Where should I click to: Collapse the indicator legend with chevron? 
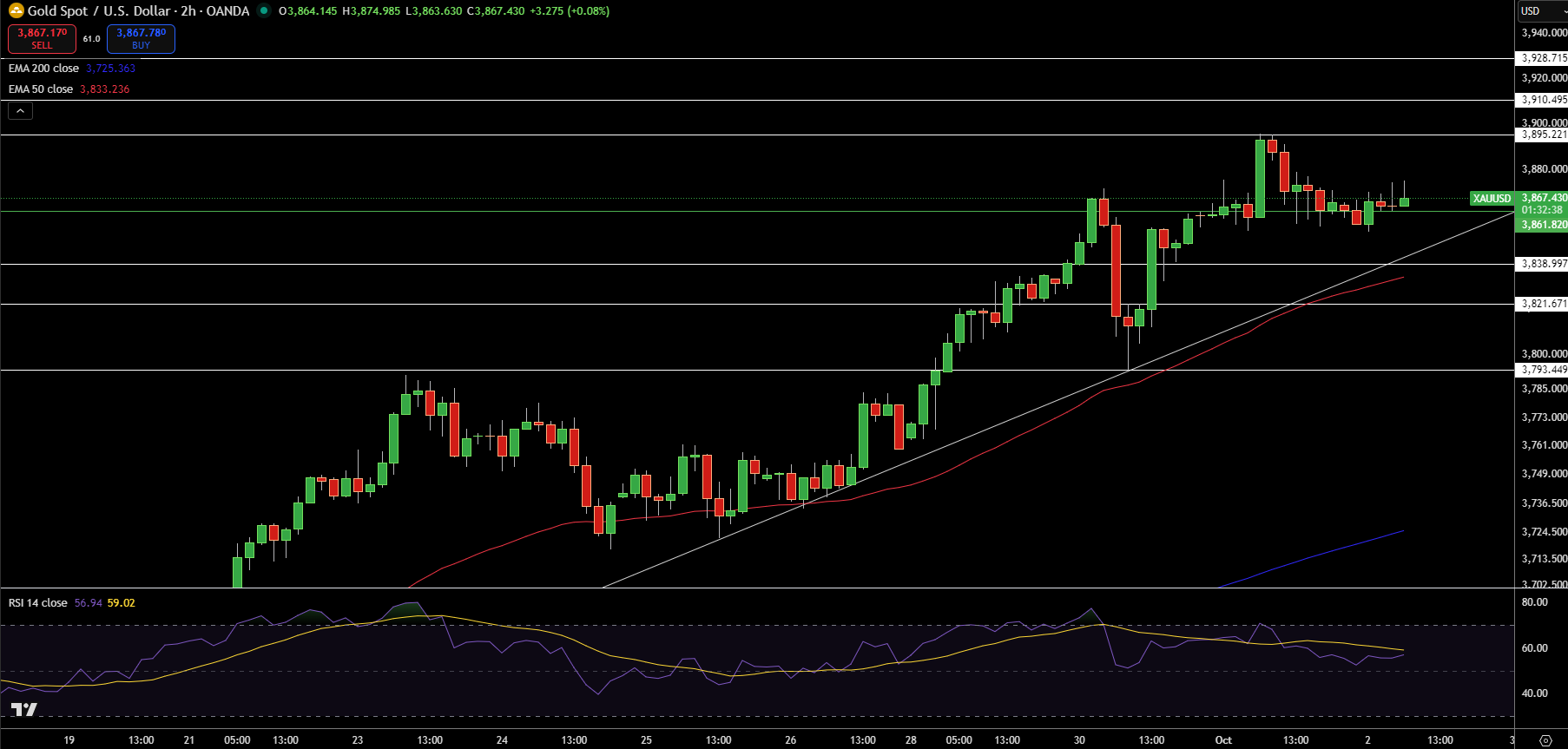tap(20, 111)
